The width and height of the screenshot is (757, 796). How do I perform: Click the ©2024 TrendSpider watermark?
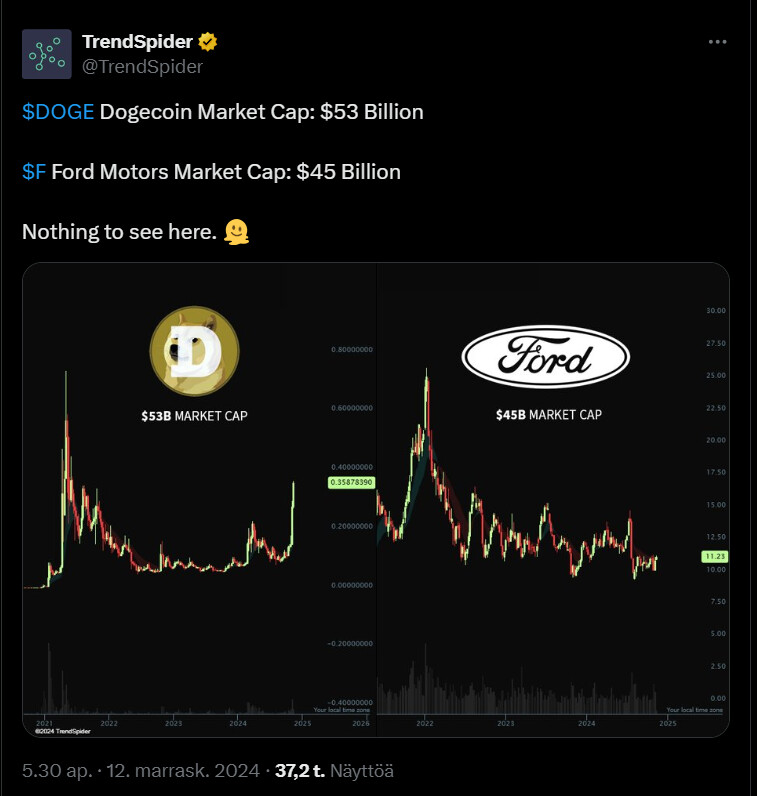pos(63,731)
